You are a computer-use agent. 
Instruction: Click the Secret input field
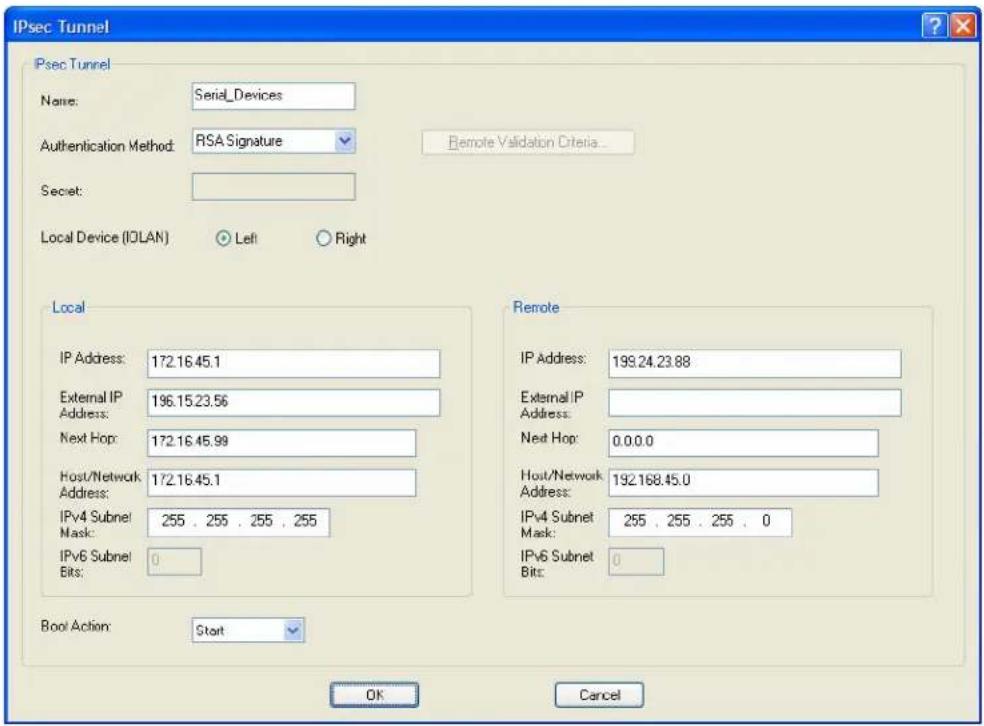click(274, 187)
